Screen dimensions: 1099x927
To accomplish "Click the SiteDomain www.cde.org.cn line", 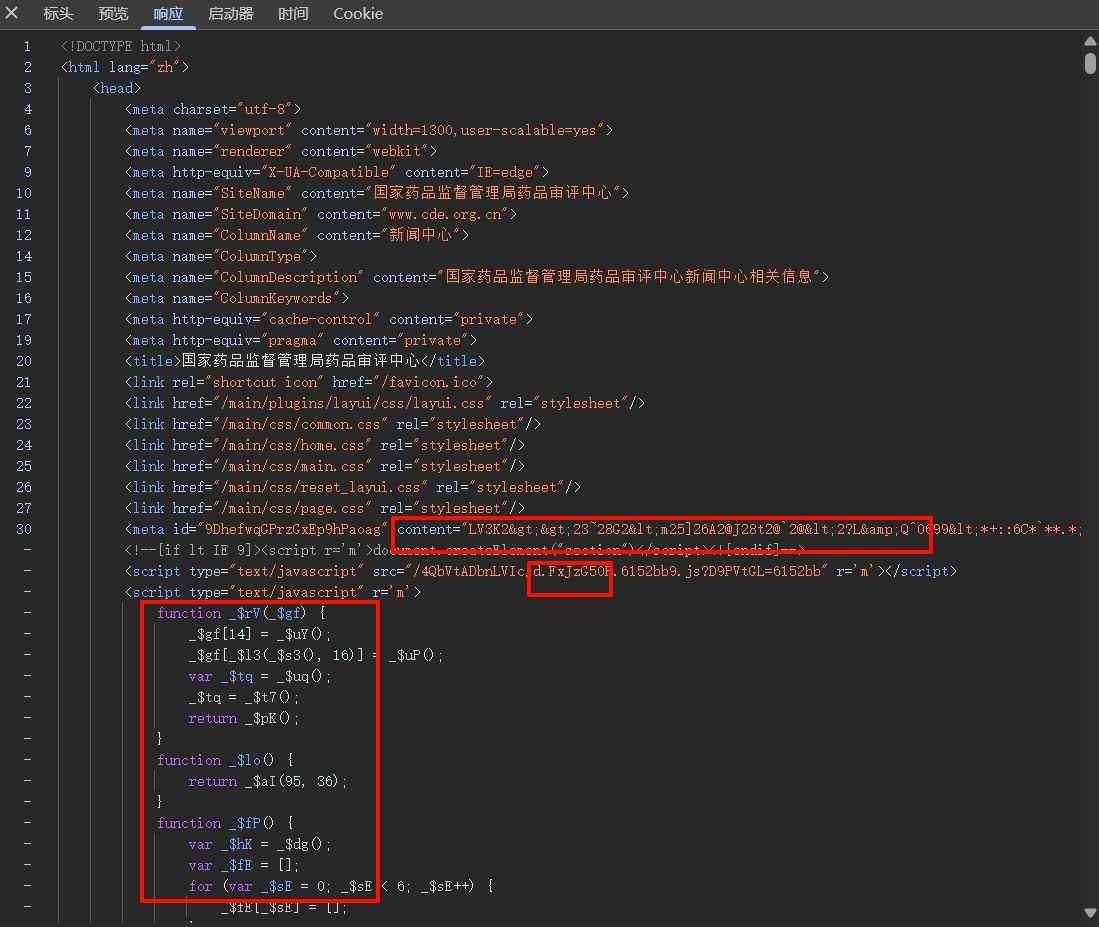I will tap(321, 214).
